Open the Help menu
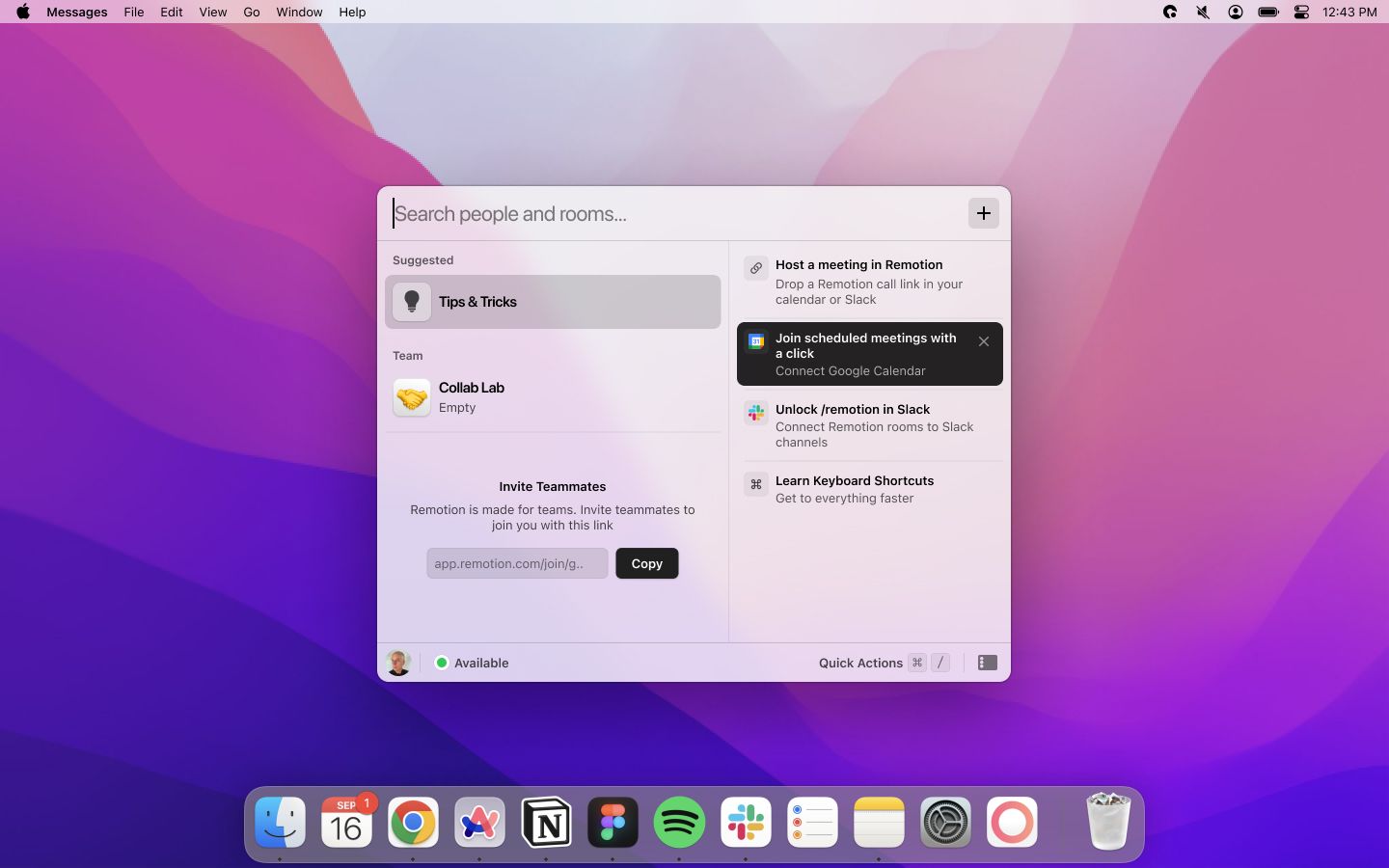The height and width of the screenshot is (868, 1389). (x=352, y=12)
